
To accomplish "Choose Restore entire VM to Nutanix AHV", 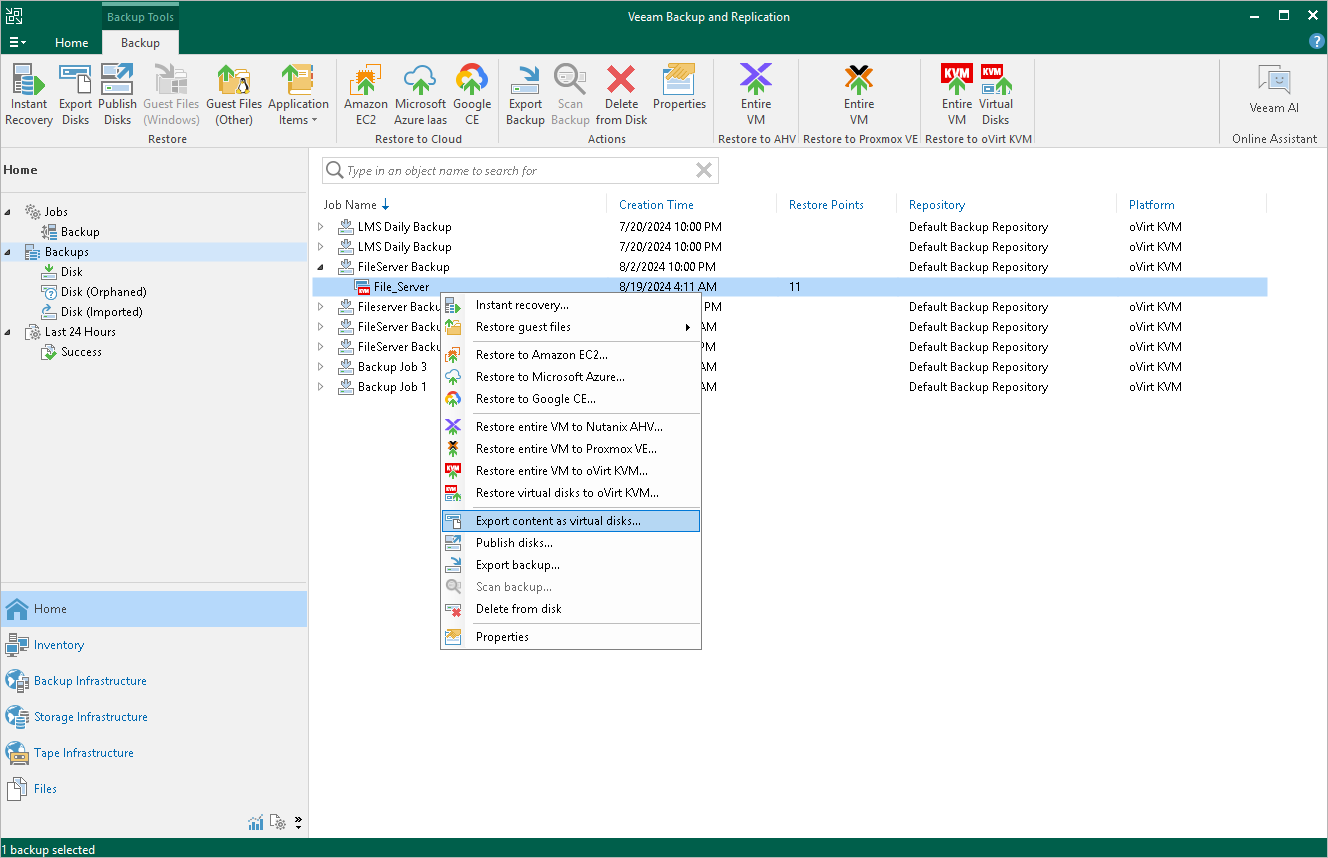I will coord(571,427).
